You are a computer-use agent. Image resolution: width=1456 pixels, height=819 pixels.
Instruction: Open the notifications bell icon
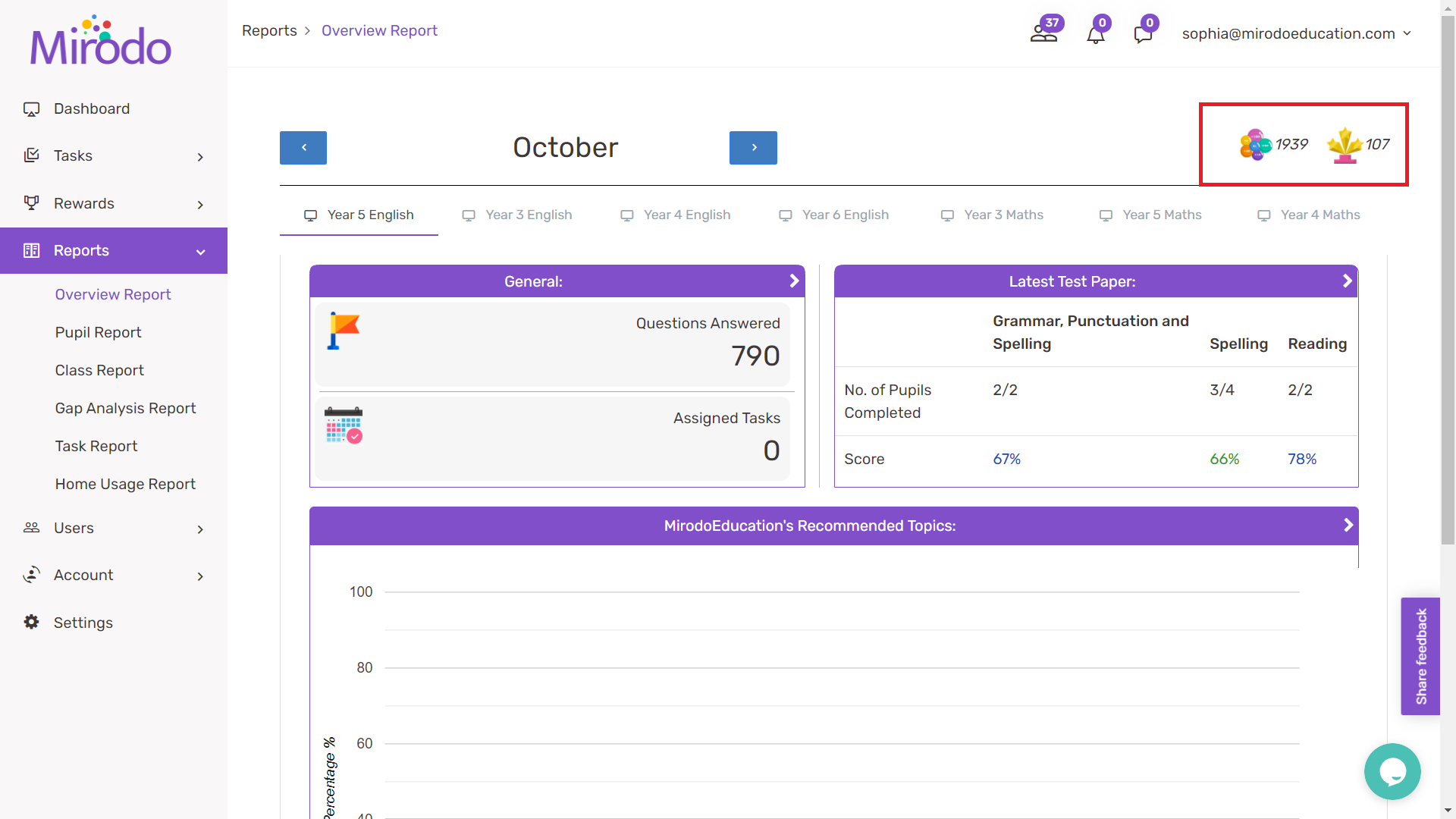[1095, 34]
